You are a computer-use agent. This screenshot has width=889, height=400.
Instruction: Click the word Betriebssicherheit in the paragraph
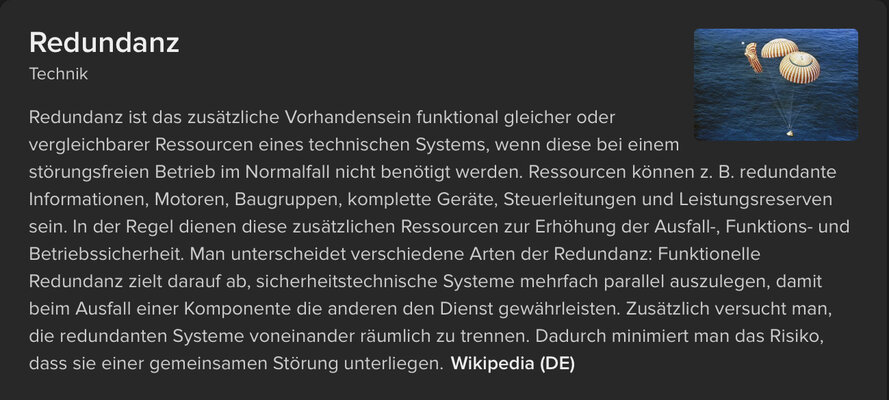click(107, 254)
